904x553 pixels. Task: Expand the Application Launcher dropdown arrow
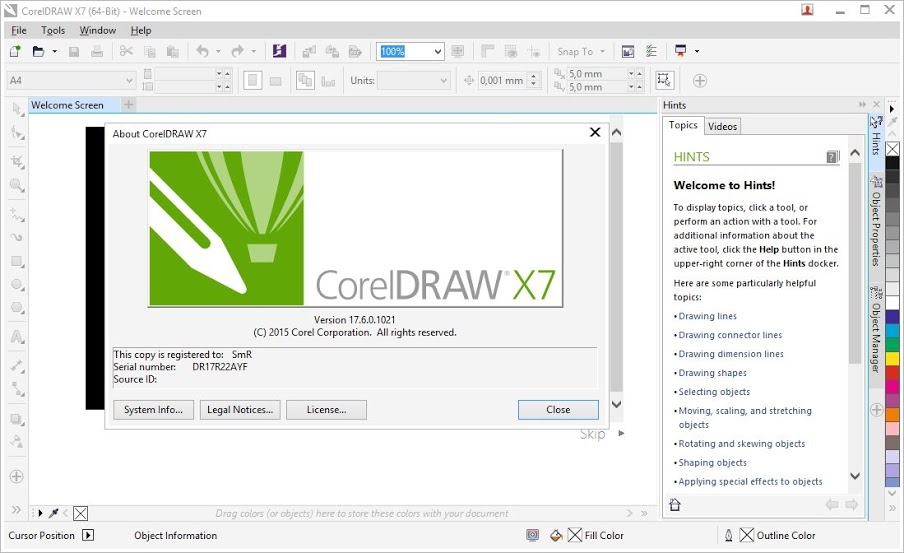(696, 51)
